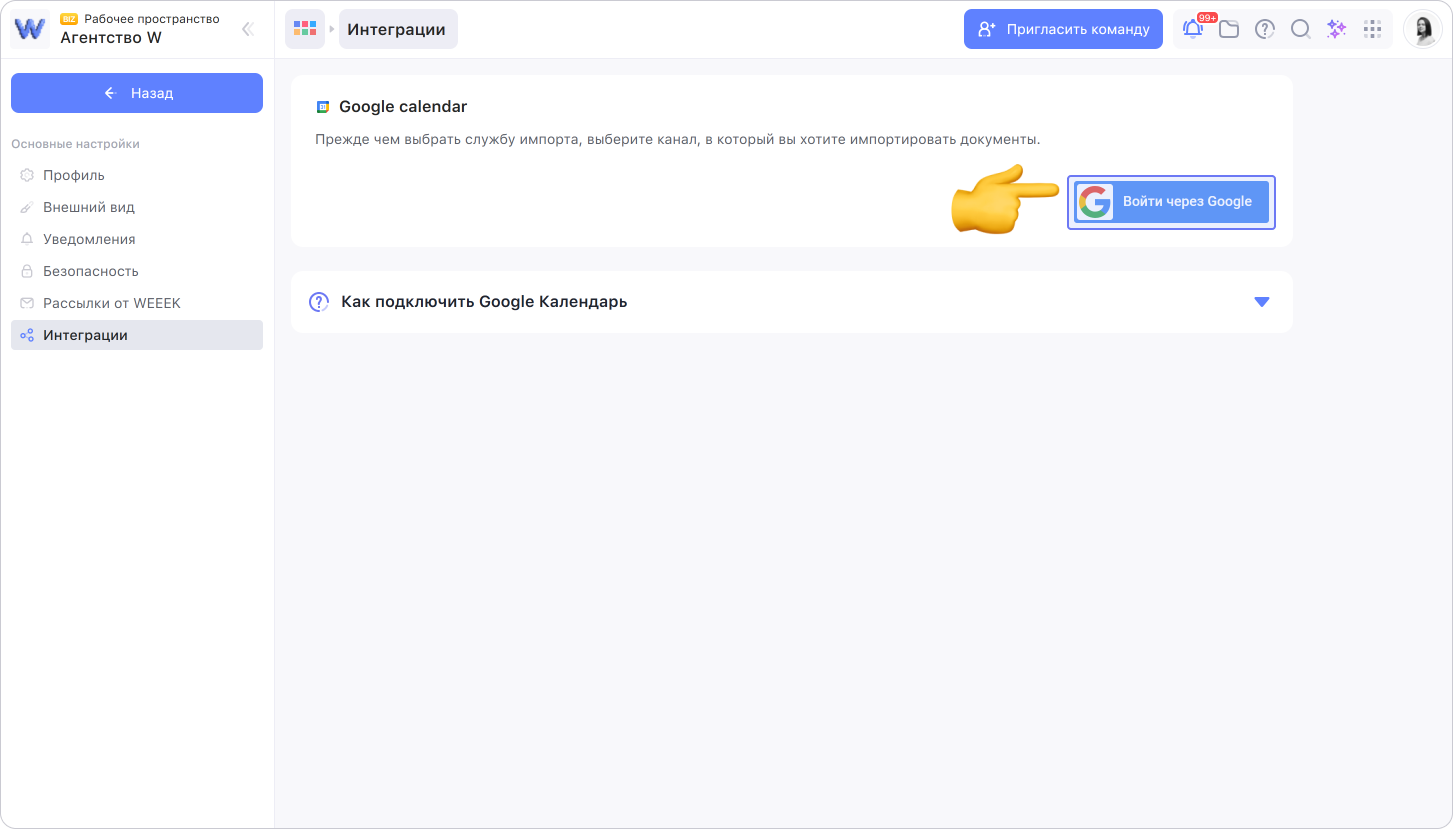
Task: Click the Пригласить команду button
Action: [1063, 29]
